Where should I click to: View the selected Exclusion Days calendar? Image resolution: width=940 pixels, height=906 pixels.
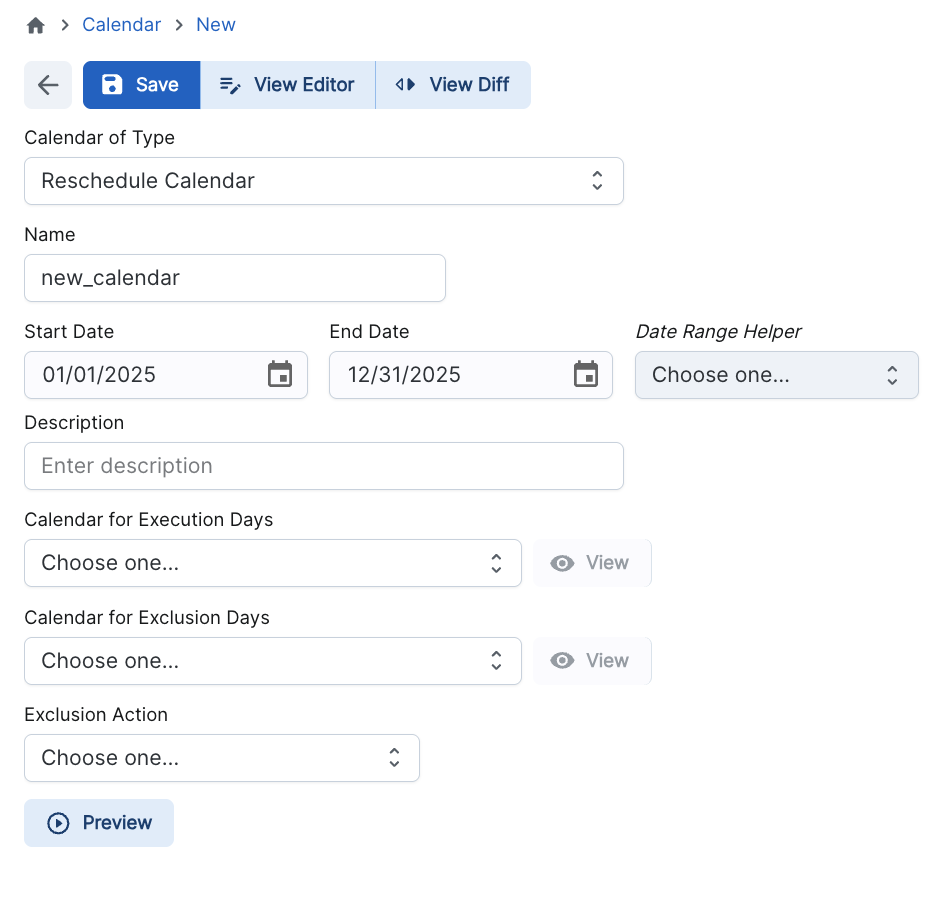click(x=592, y=661)
